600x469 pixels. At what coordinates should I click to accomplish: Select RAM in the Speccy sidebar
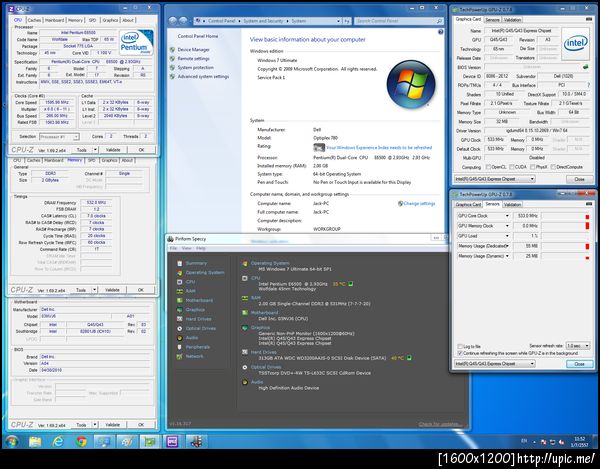191,291
